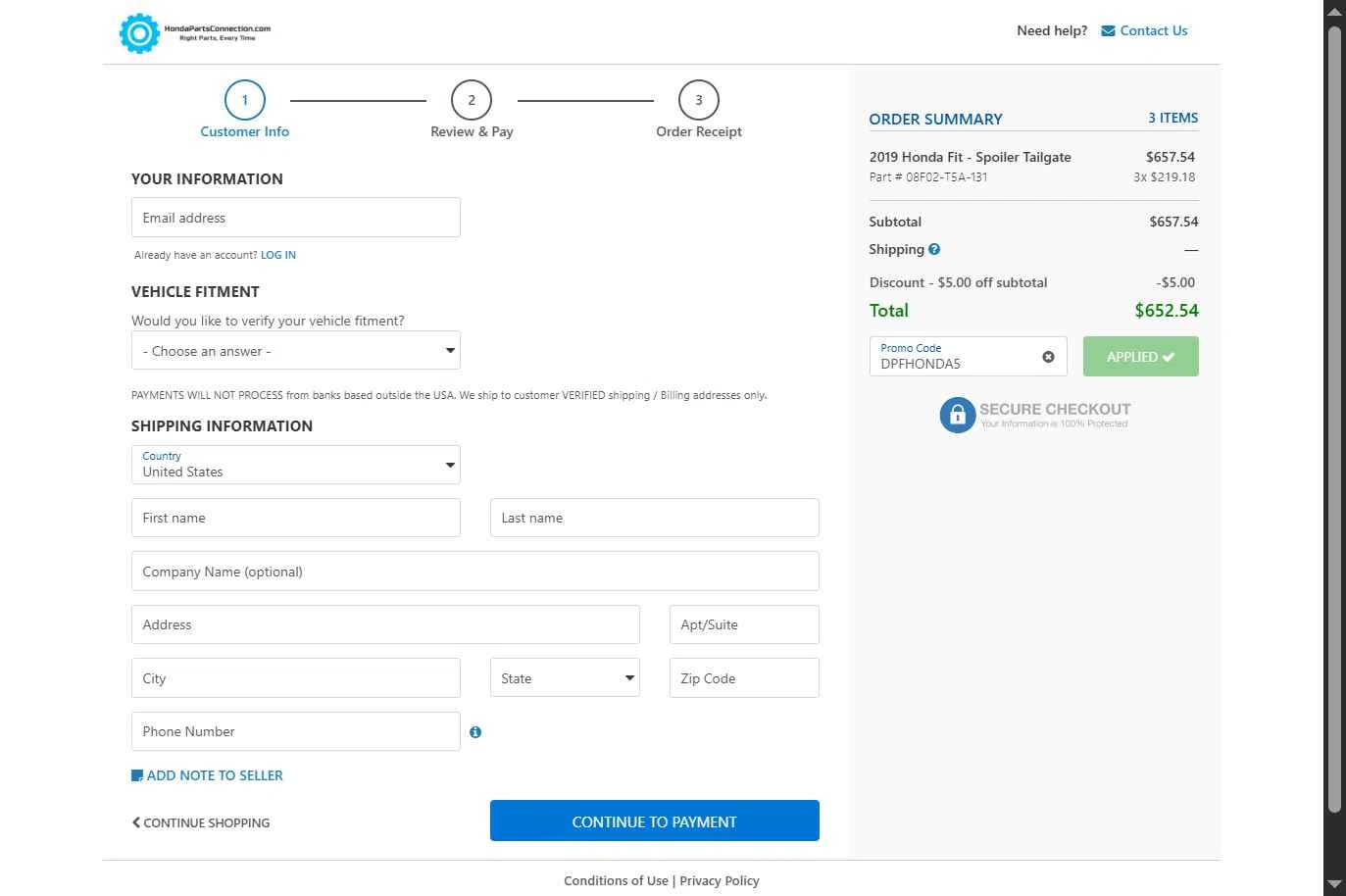Open the State dropdown
1346x896 pixels.
pyautogui.click(x=565, y=678)
